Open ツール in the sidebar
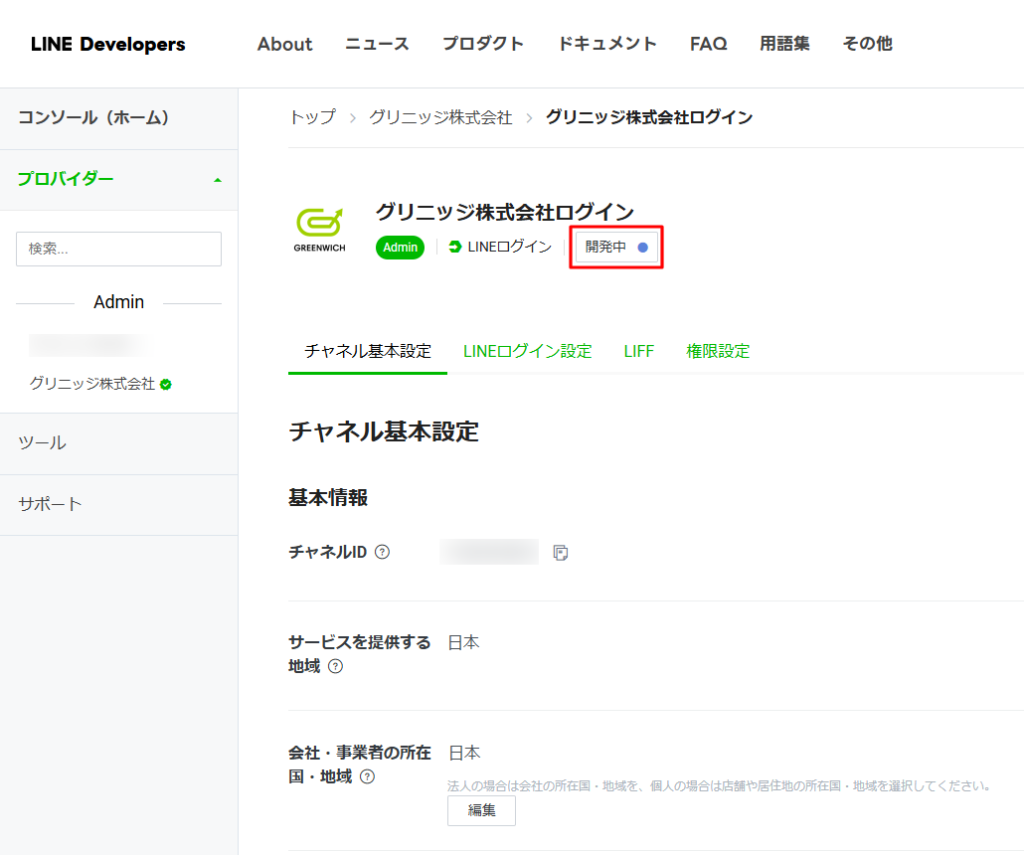Viewport: 1024px width, 855px height. pos(119,444)
